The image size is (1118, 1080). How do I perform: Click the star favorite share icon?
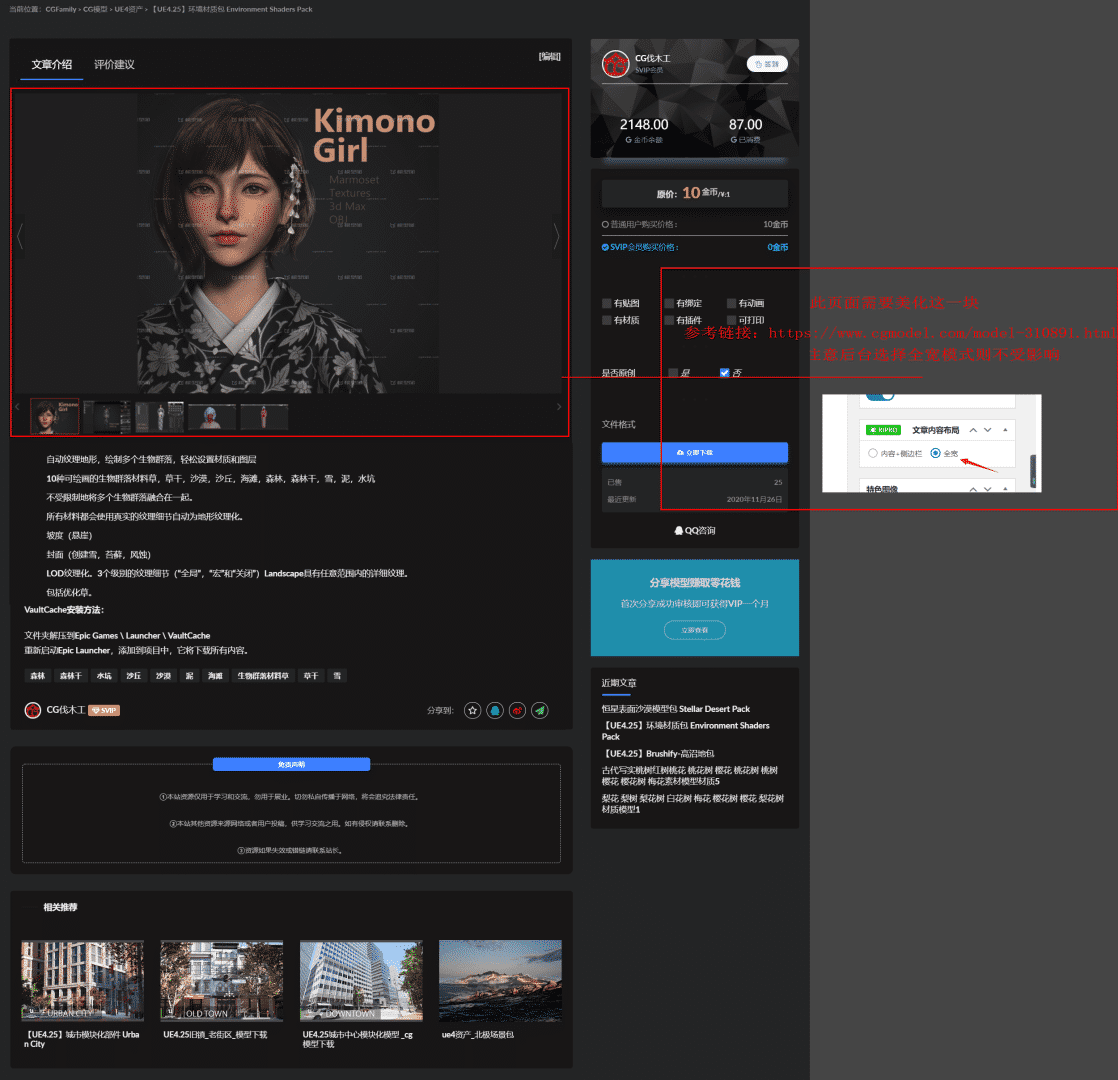coord(473,710)
